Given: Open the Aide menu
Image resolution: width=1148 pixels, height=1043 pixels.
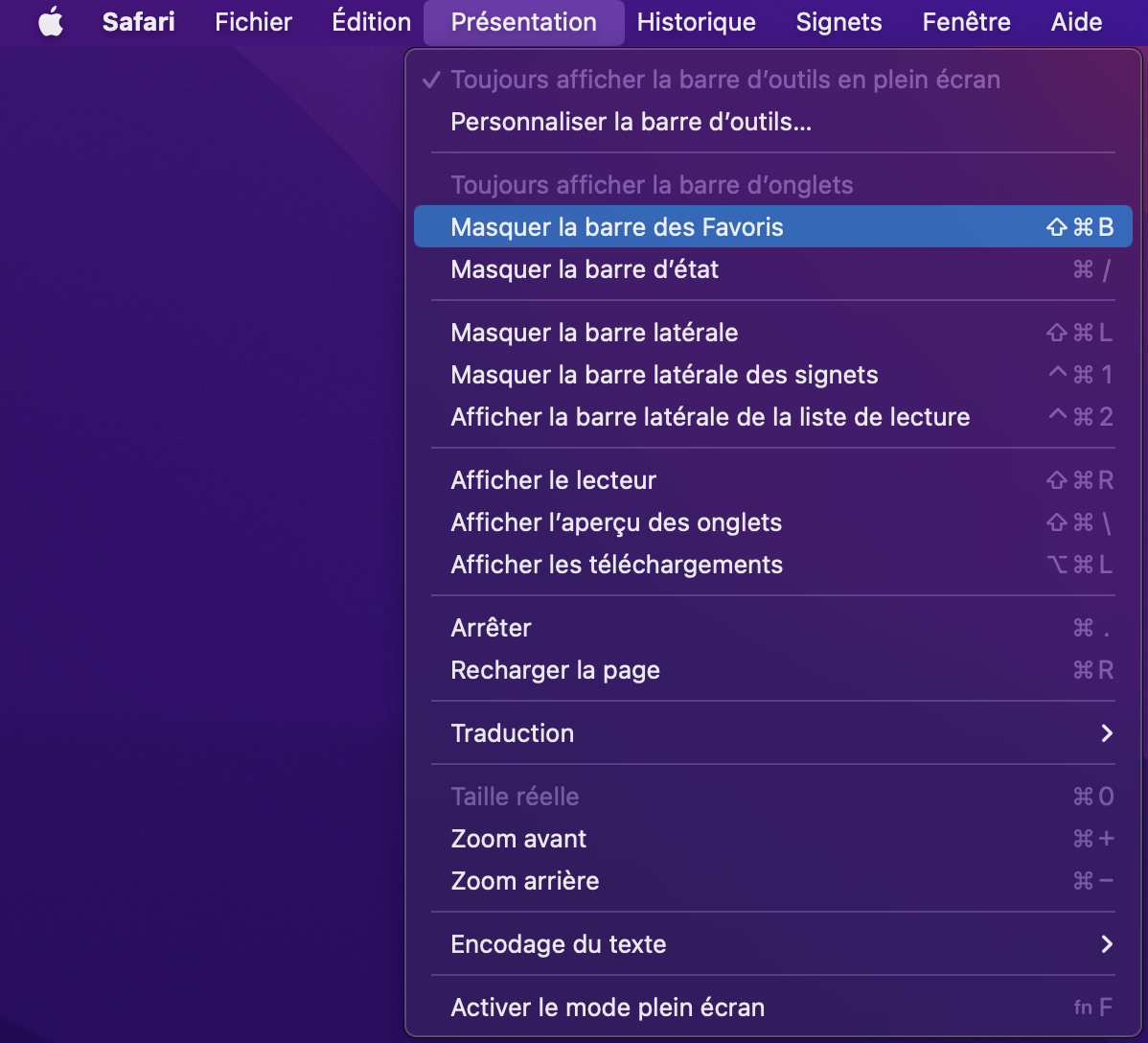Looking at the screenshot, I should [1076, 22].
